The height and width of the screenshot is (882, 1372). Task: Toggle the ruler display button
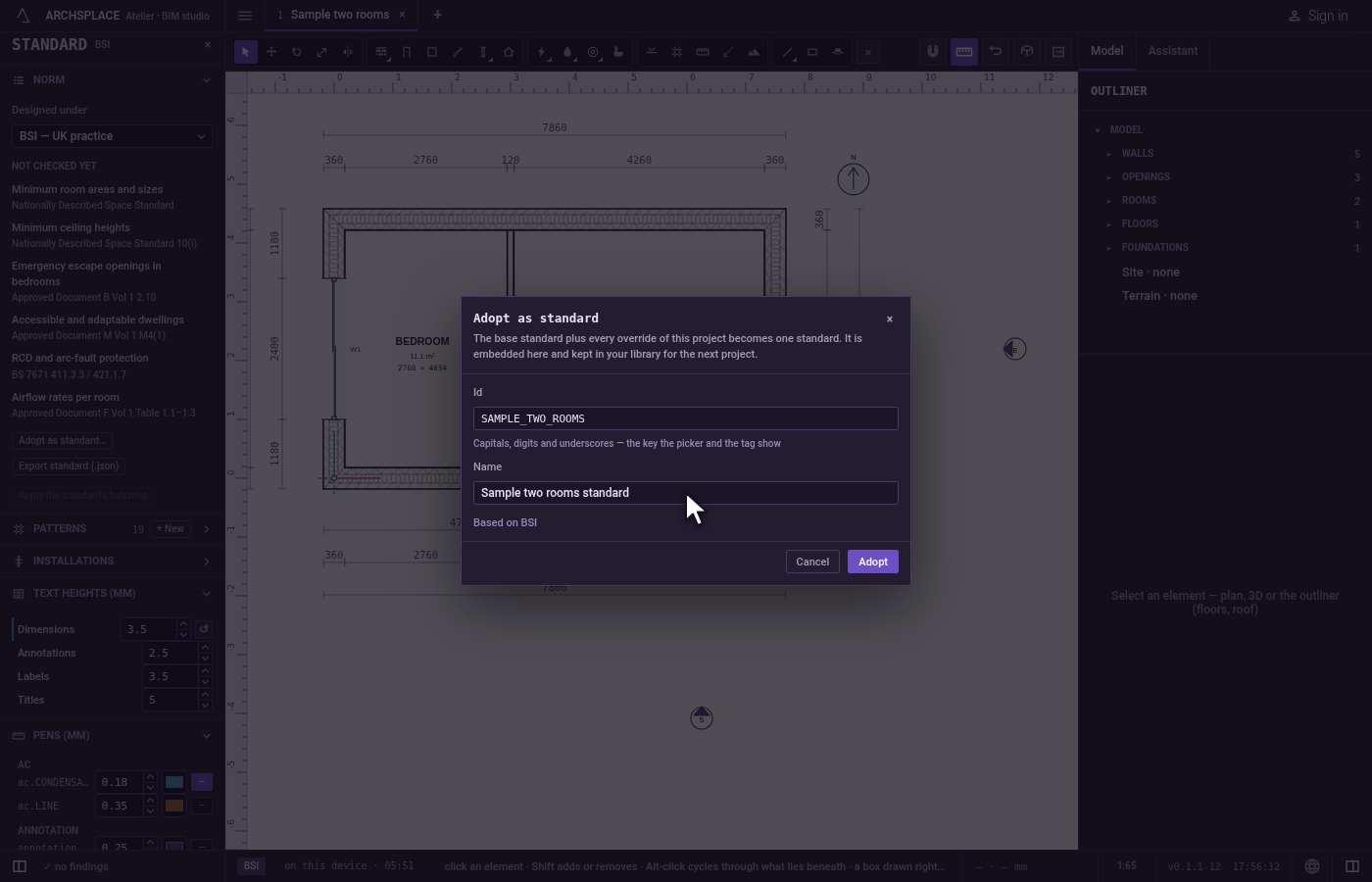(x=964, y=51)
